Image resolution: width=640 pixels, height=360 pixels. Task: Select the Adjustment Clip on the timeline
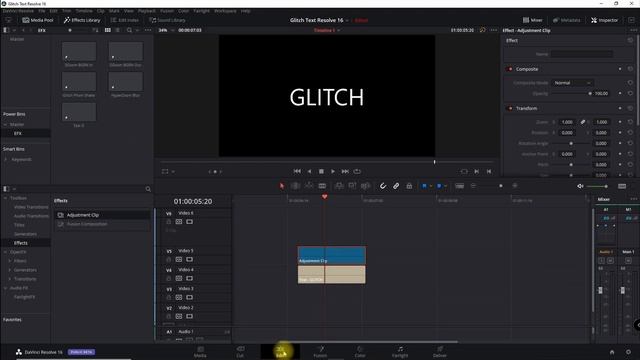tap(331, 256)
